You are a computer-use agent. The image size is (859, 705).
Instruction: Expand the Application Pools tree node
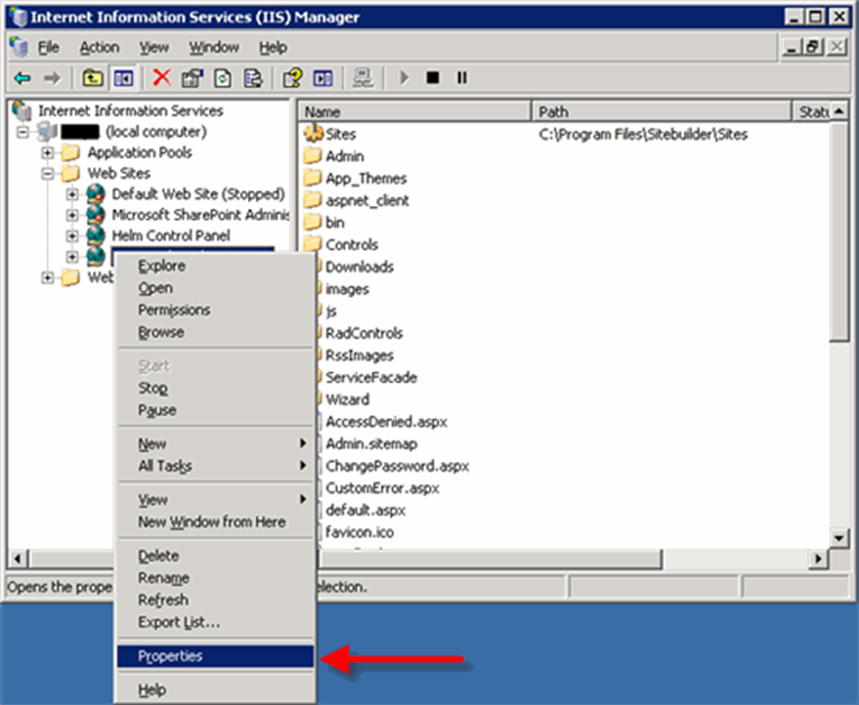[48, 153]
